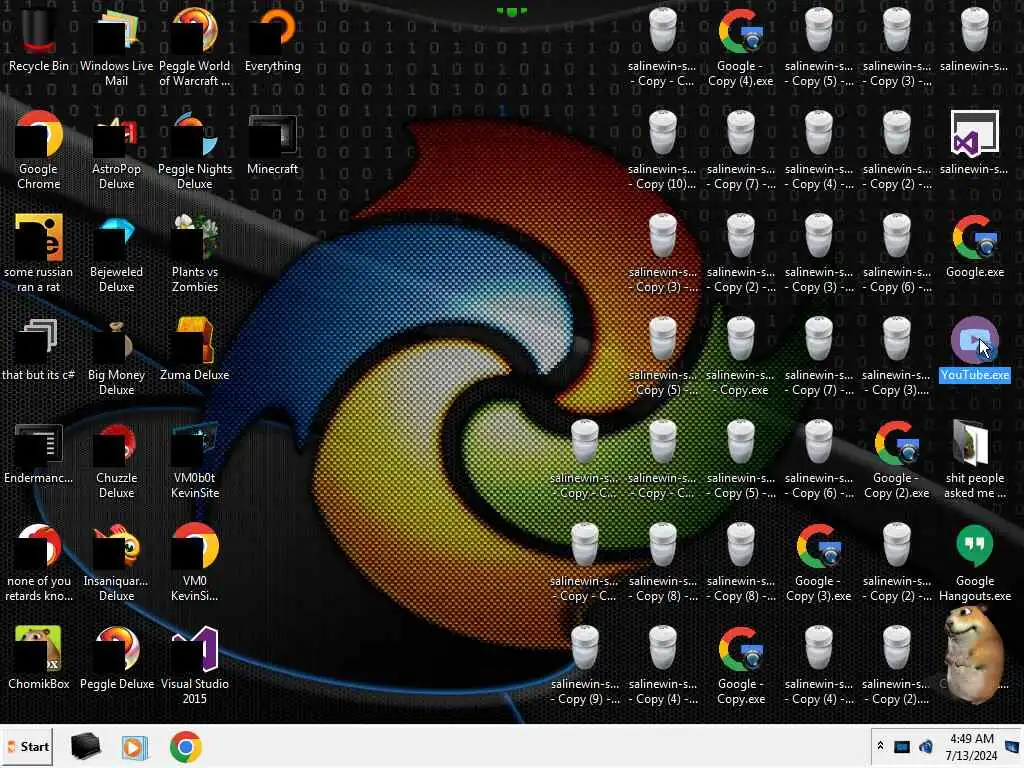
Task: Select the Minecraft desktop icon
Action: (x=273, y=145)
